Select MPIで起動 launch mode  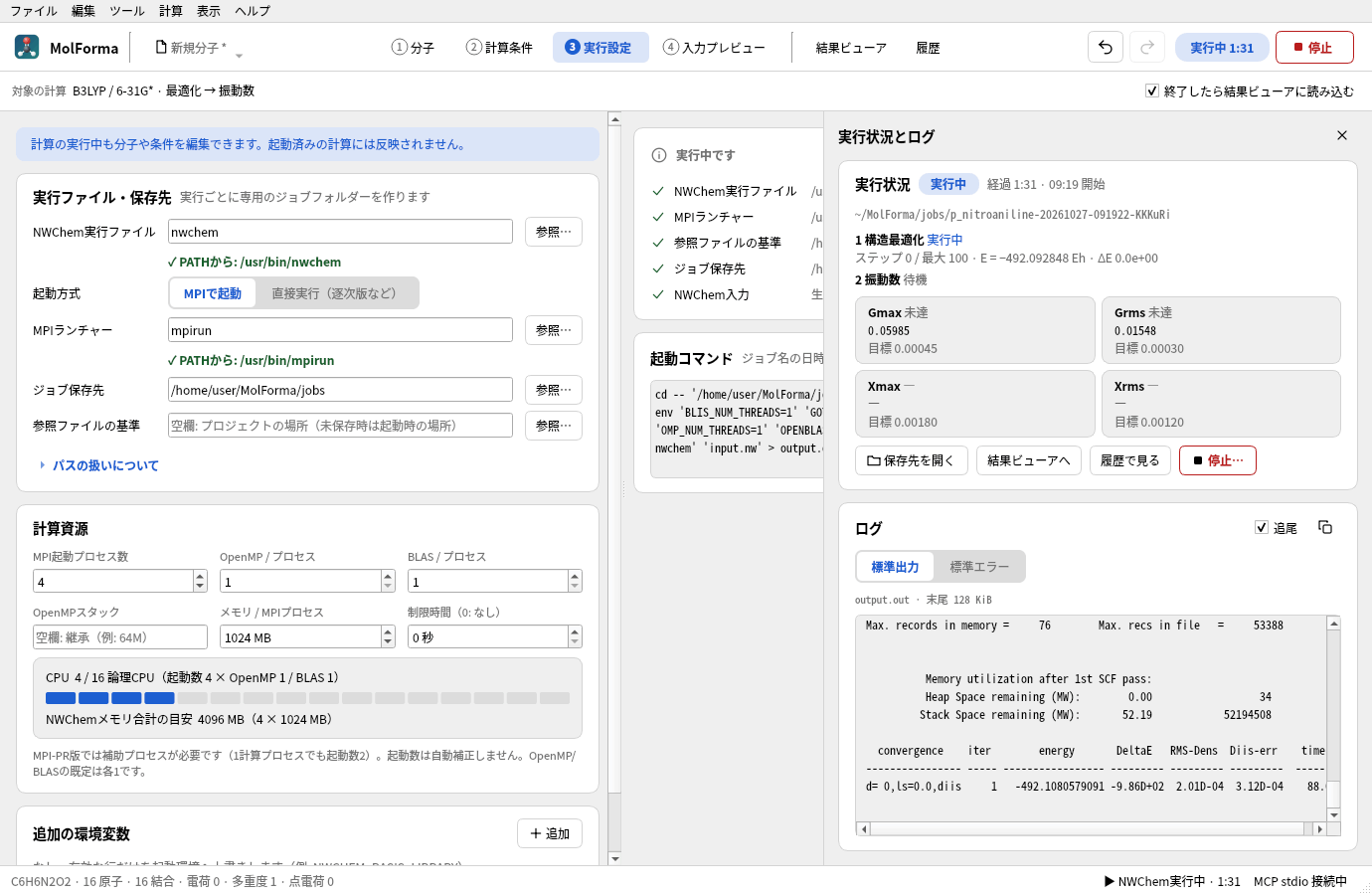[213, 293]
